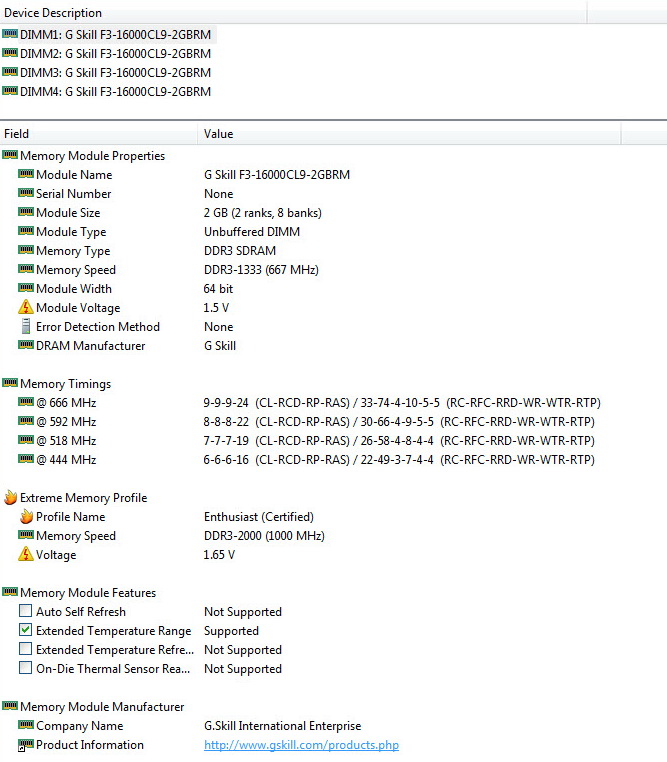Screen dimensions: 667x762
Task: Click the Module Width row icon
Action: pyautogui.click(x=26, y=288)
